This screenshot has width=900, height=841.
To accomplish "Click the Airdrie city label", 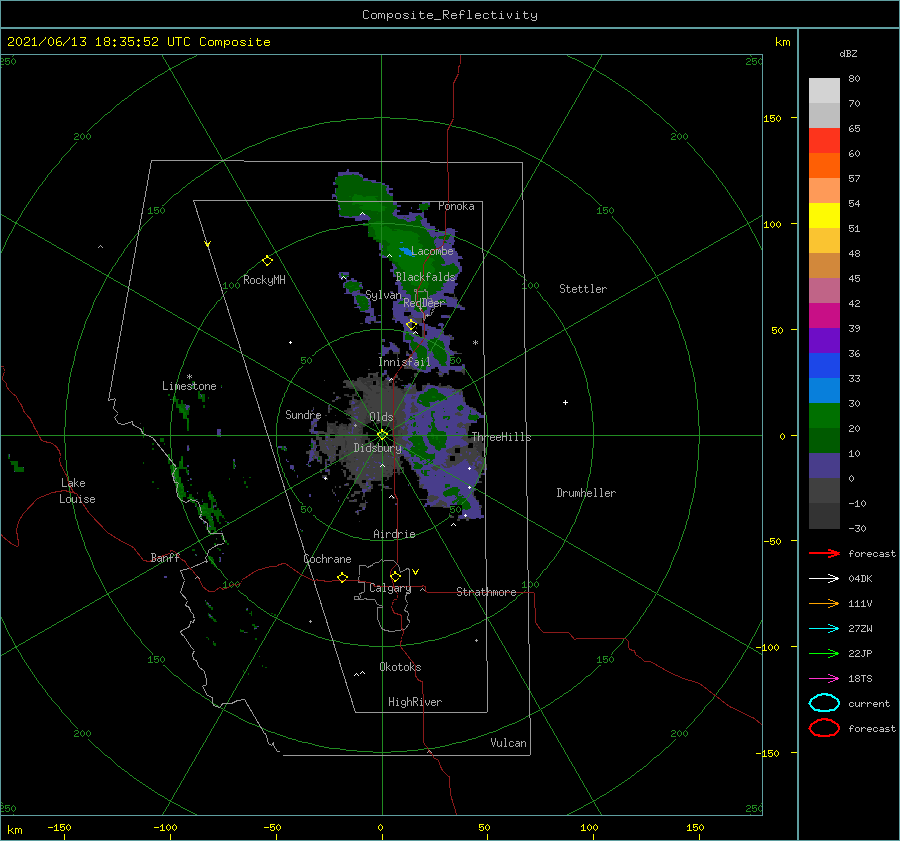I will pos(394,534).
